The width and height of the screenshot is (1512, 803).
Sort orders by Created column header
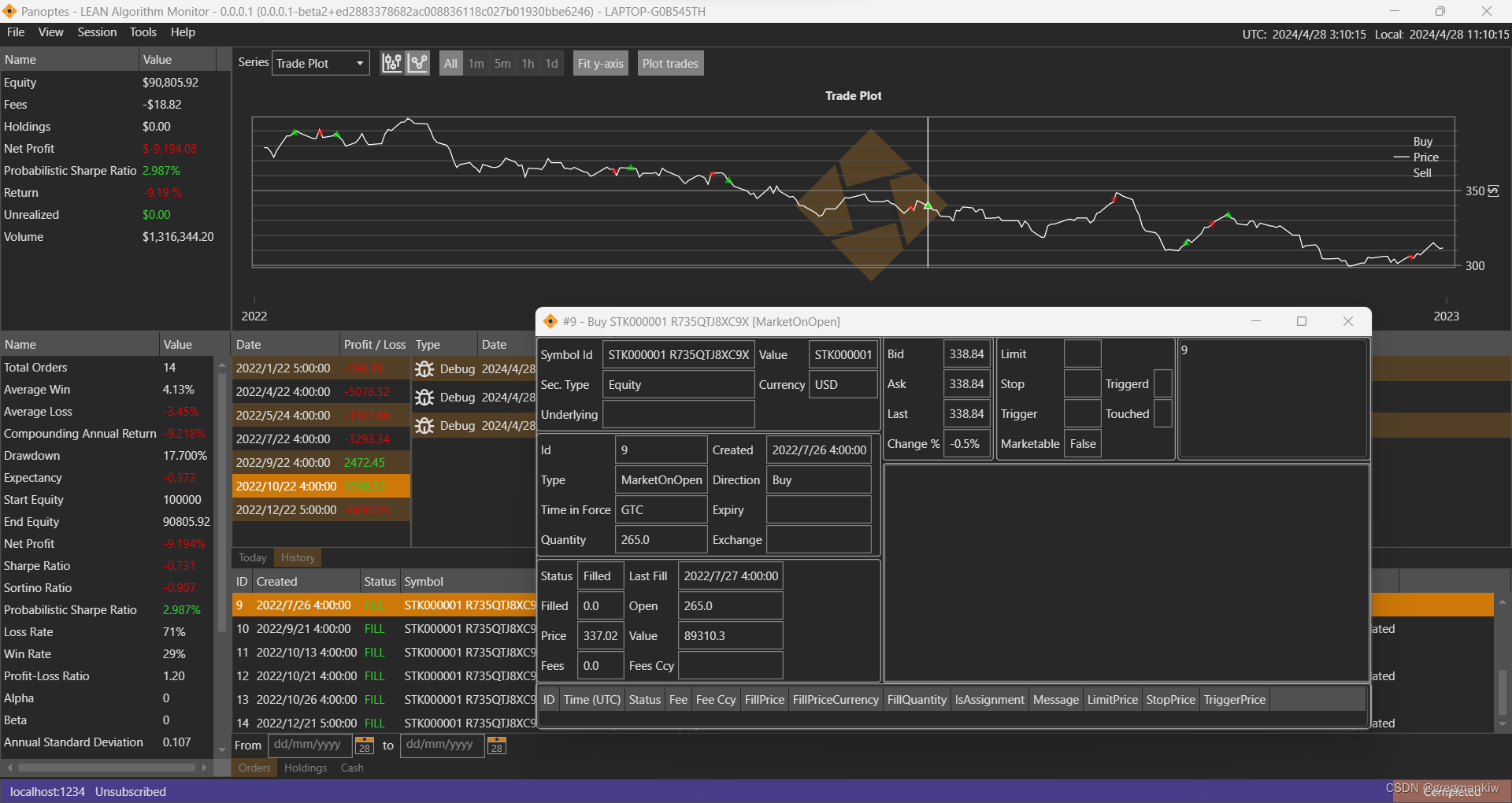point(307,582)
